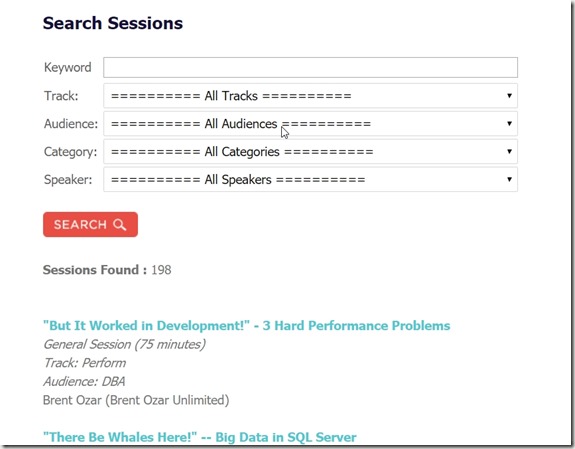Click the Keyword field label
Viewport: 575px width, 449px height.
tap(67, 67)
